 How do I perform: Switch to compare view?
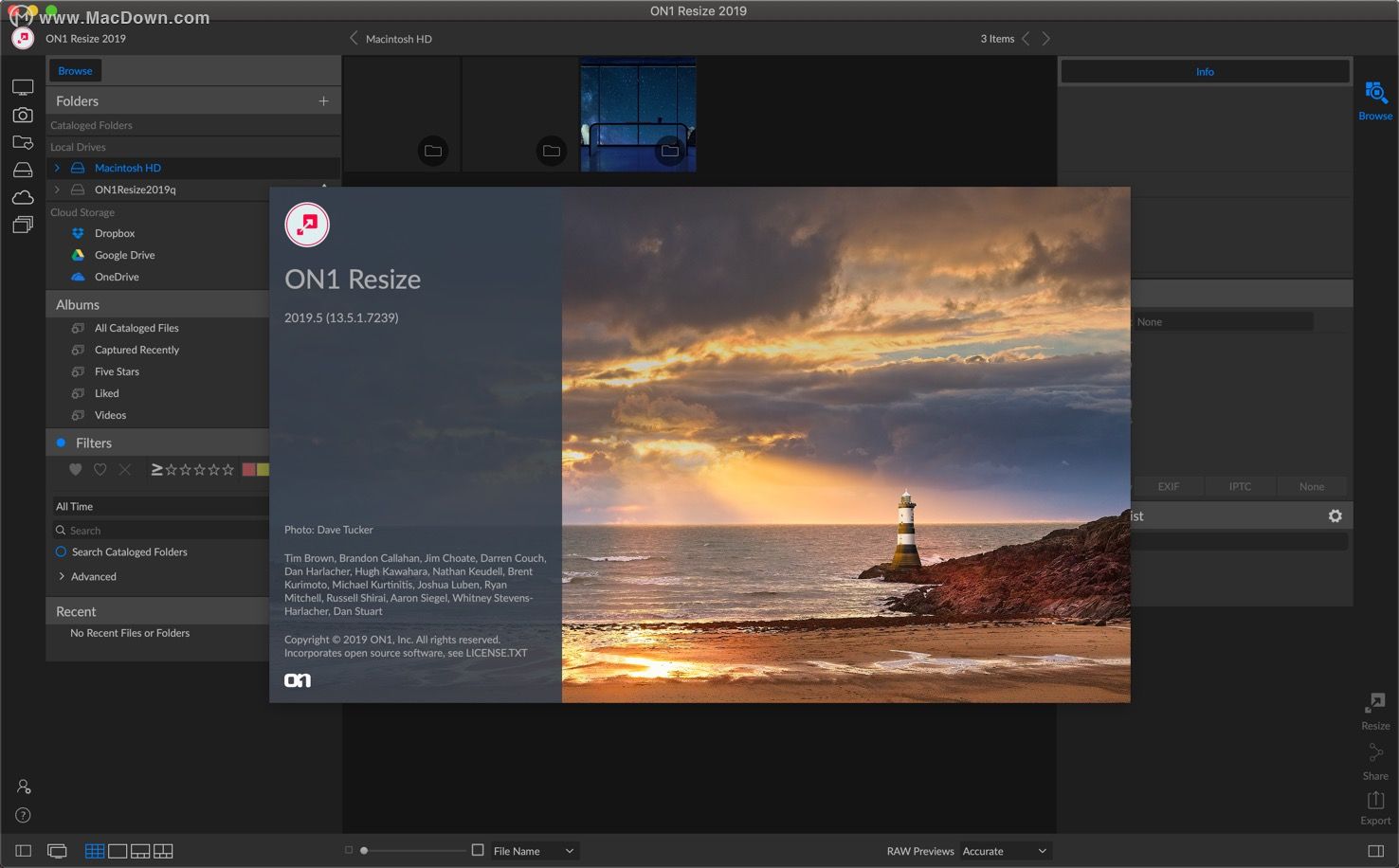[163, 851]
